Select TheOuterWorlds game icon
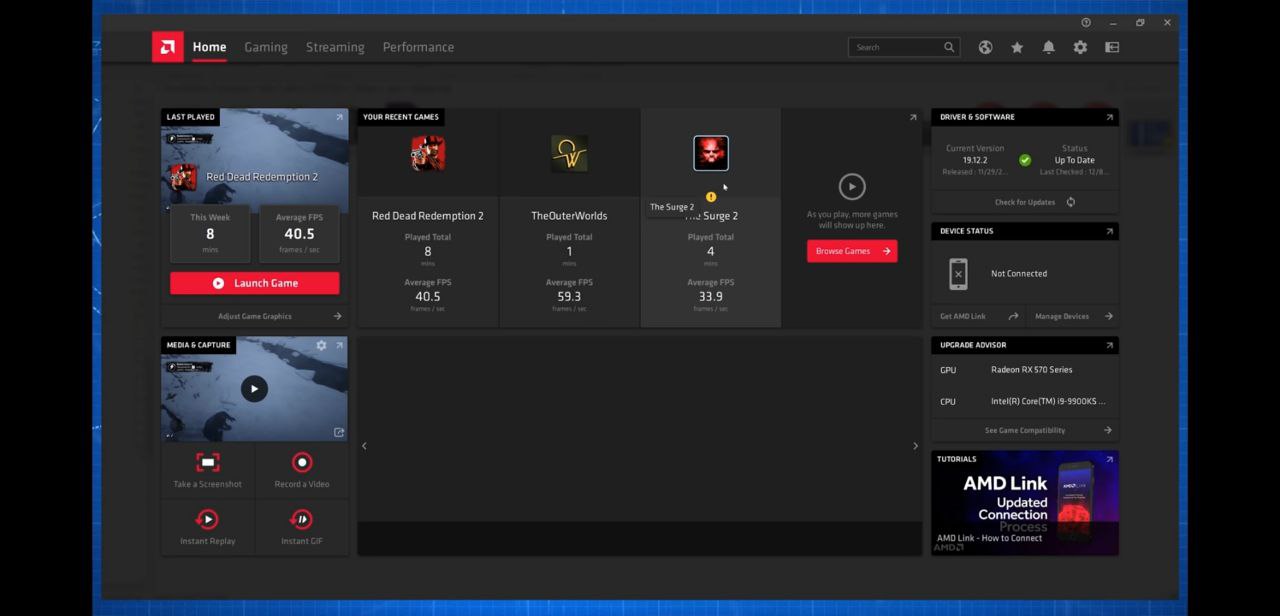This screenshot has width=1280, height=616. (x=569, y=154)
